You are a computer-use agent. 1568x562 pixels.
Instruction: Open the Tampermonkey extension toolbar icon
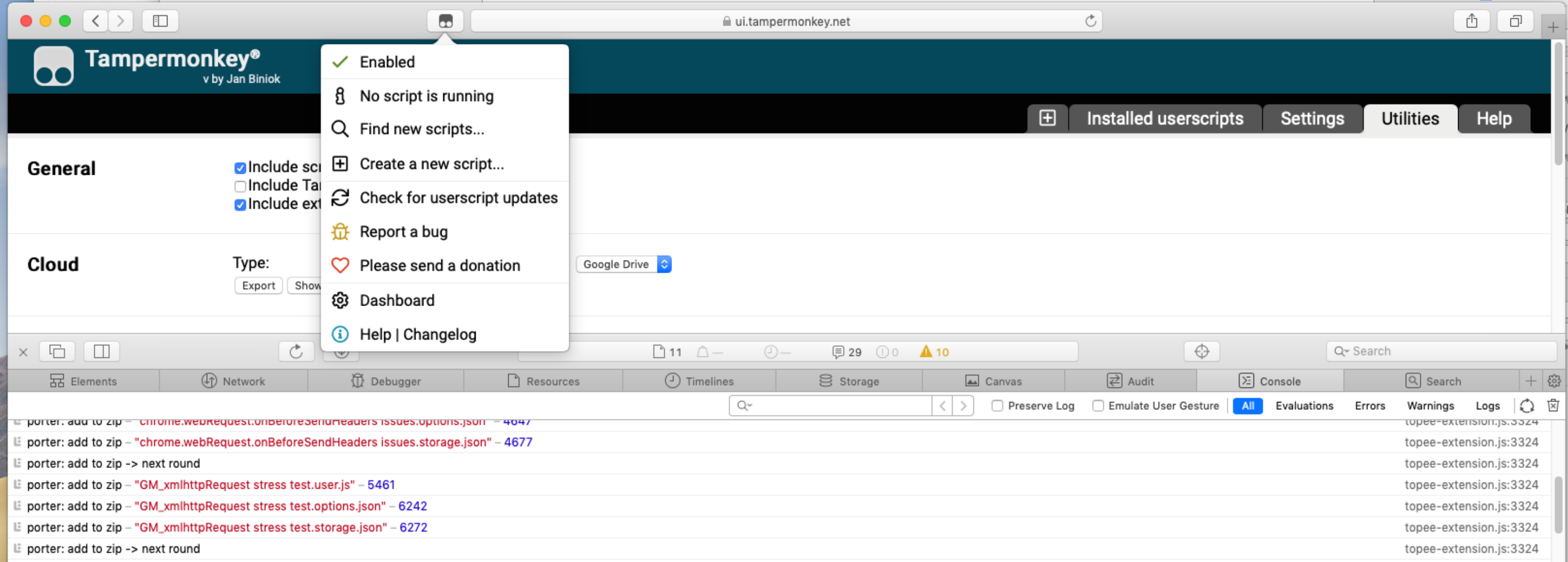(x=445, y=21)
